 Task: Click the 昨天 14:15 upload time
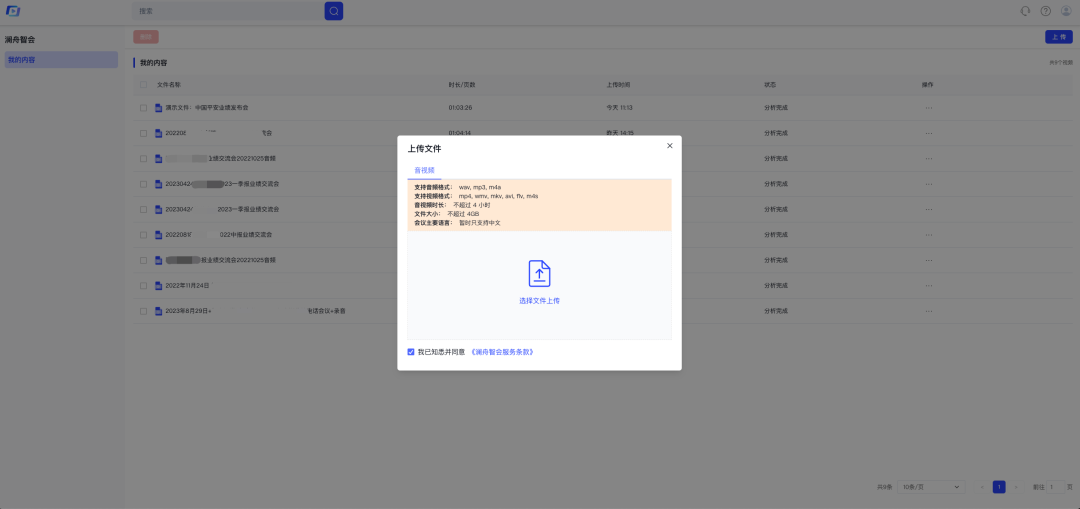point(620,134)
